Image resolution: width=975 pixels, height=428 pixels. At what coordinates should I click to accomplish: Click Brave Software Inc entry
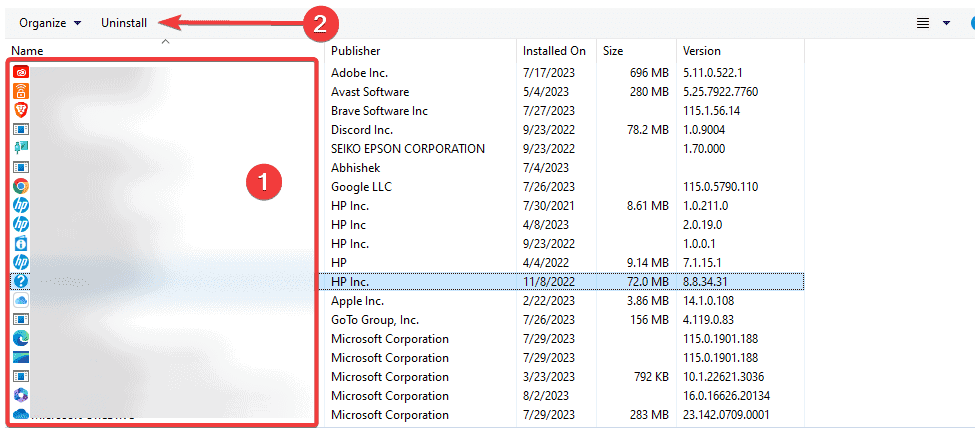(x=379, y=111)
